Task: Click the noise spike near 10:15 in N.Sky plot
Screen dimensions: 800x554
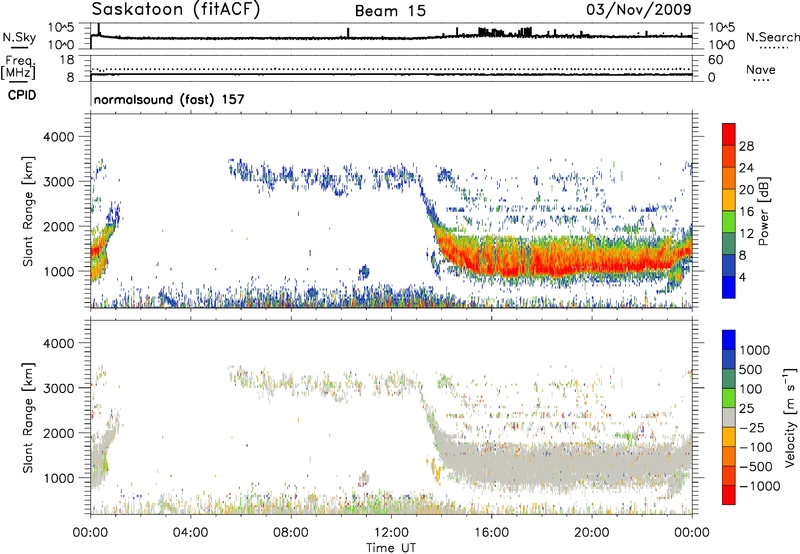Action: (x=348, y=33)
